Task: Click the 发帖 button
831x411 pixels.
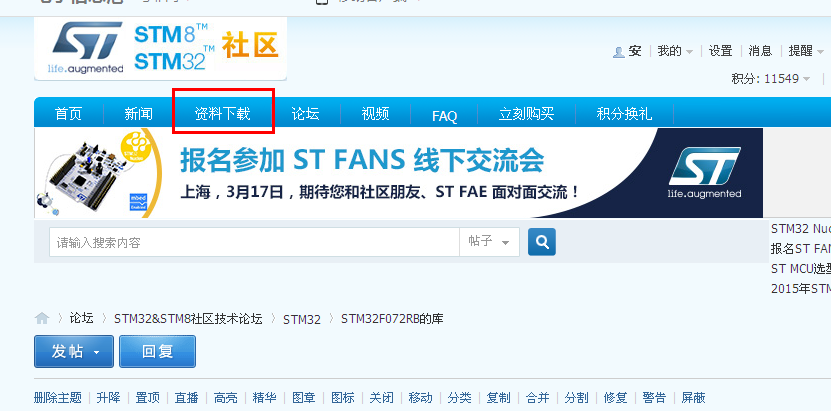Action: pyautogui.click(x=74, y=351)
